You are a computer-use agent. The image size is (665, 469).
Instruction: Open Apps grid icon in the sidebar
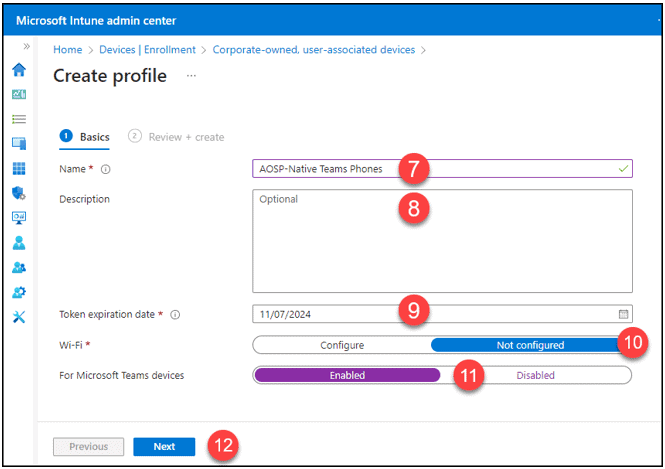coord(19,168)
